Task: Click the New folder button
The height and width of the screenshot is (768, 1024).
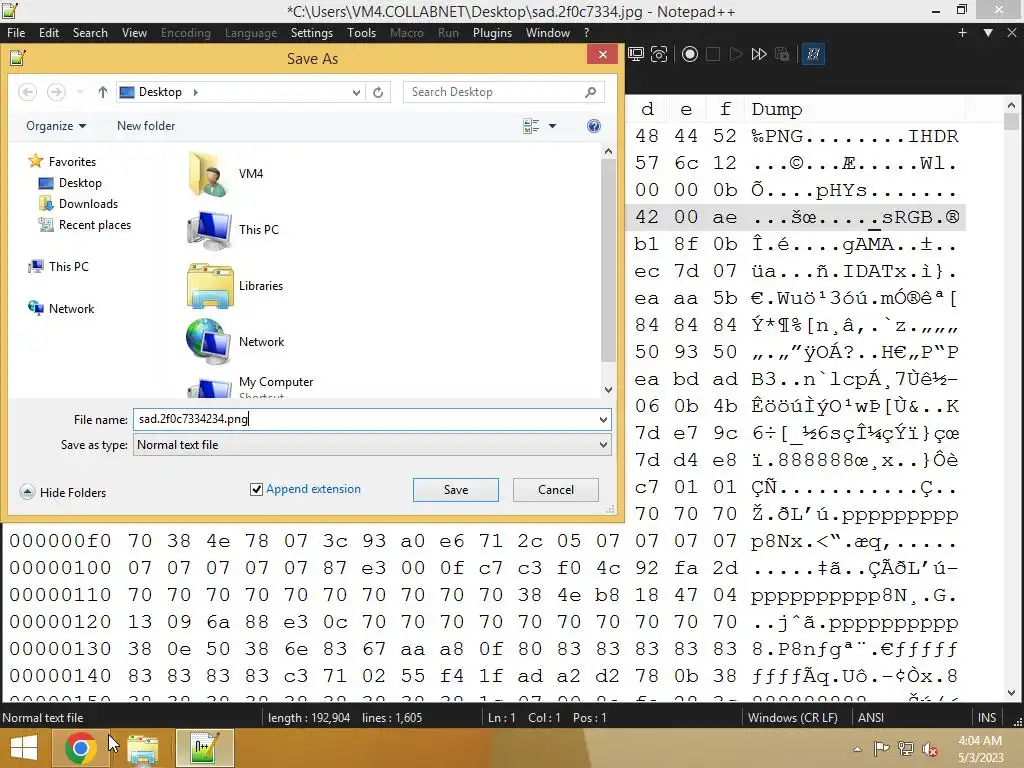Action: coord(146,126)
